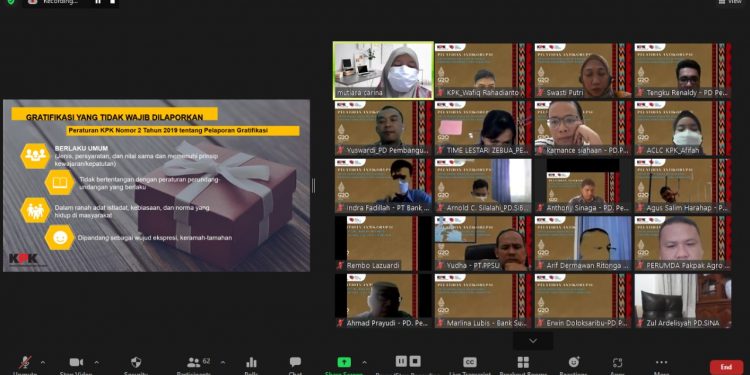Select Anthonj Sinaga's video tile
The width and height of the screenshot is (750, 375).
tap(583, 186)
